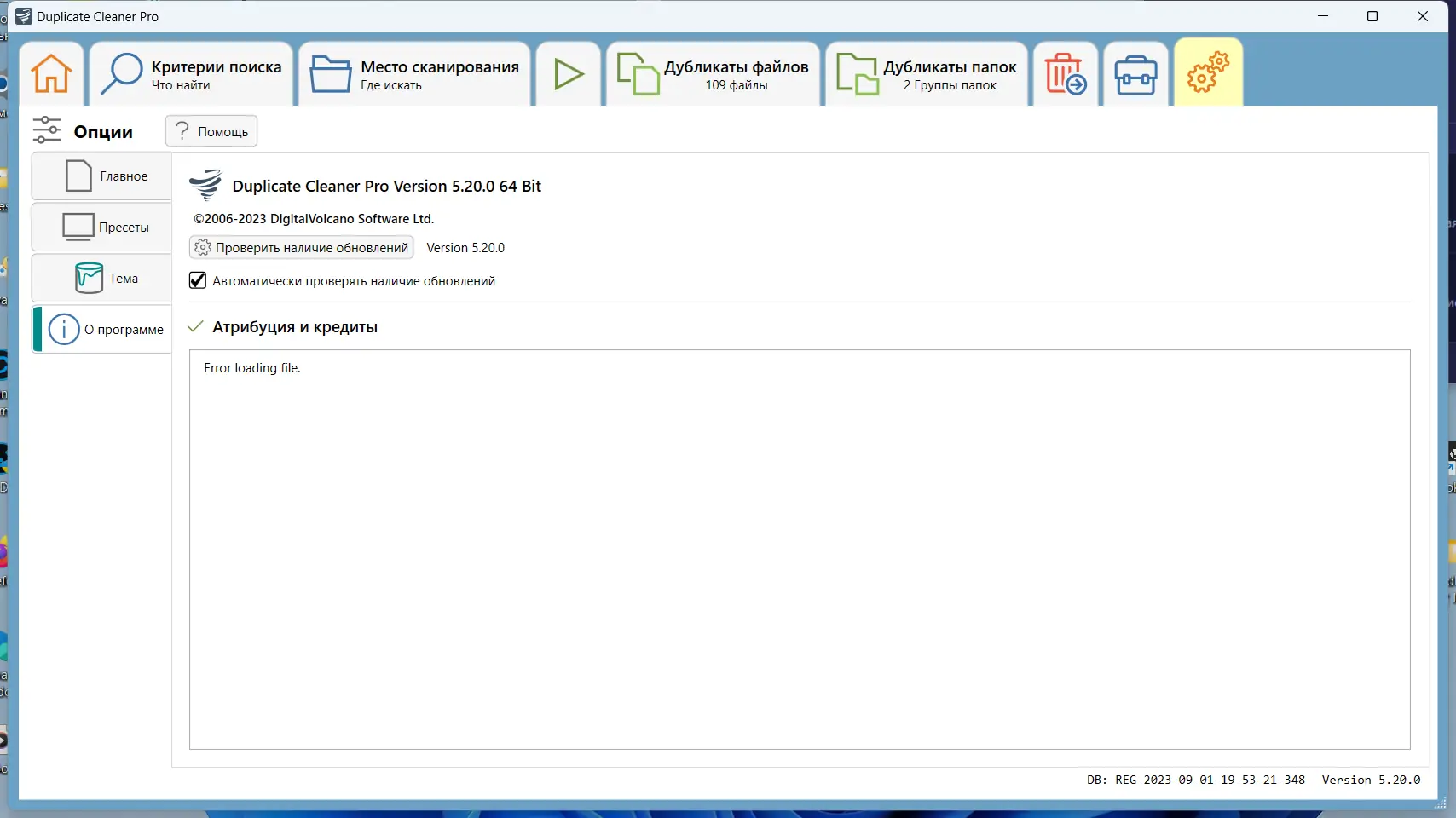Click the window resize grip in corner
1456x818 pixels.
(1441, 803)
